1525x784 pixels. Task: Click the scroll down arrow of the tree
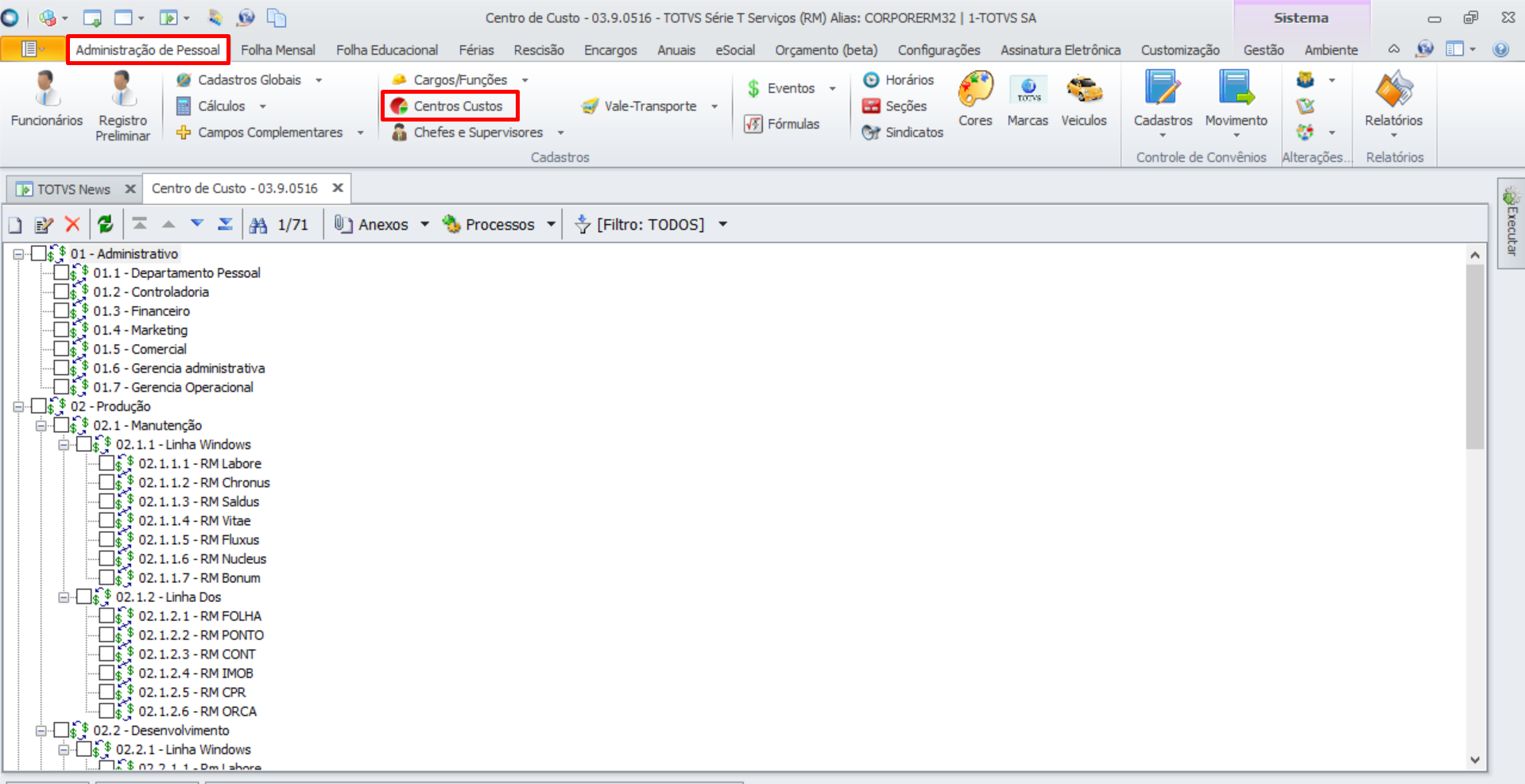pyautogui.click(x=1475, y=759)
